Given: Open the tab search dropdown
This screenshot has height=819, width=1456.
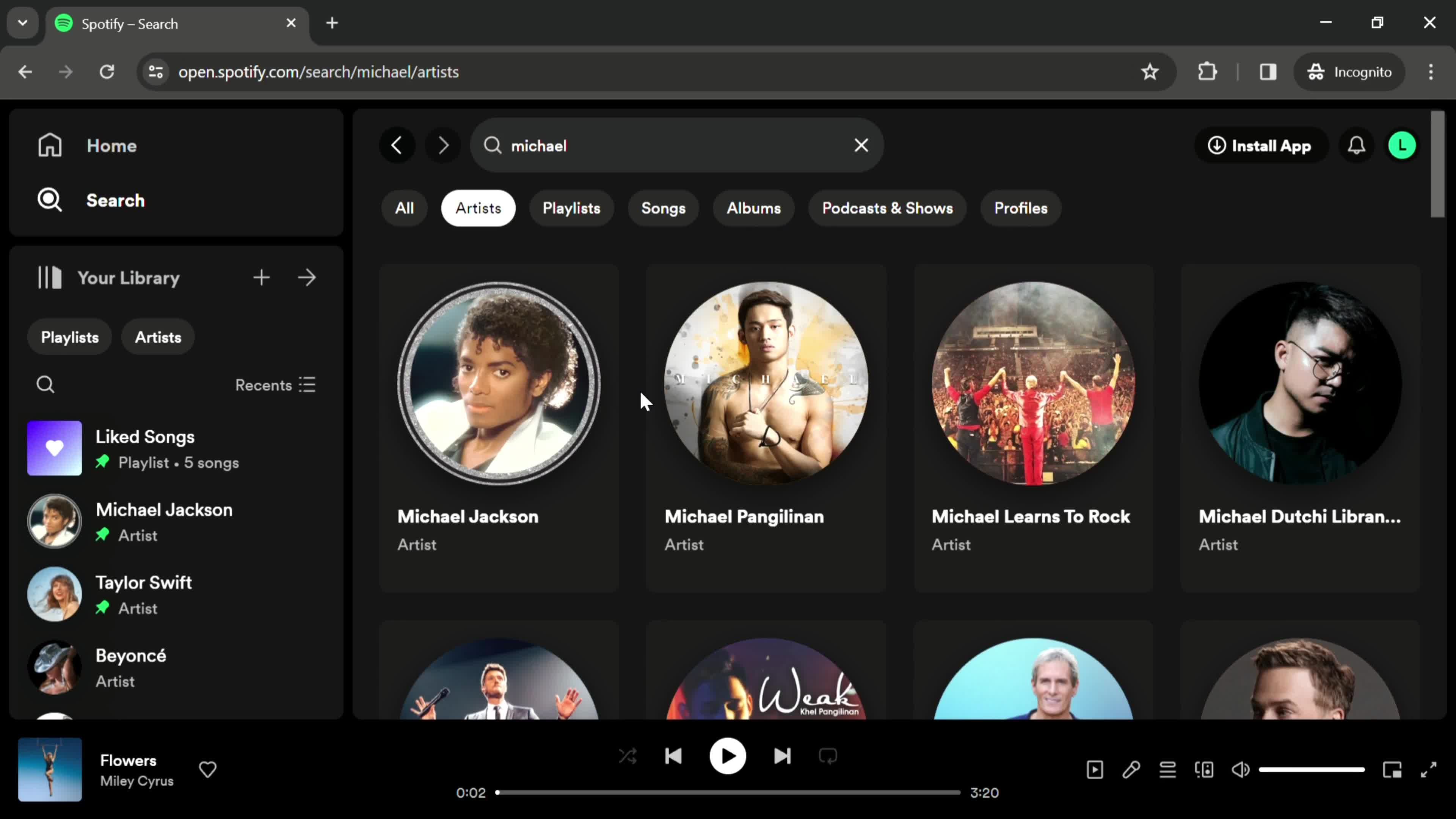Looking at the screenshot, I should [23, 23].
